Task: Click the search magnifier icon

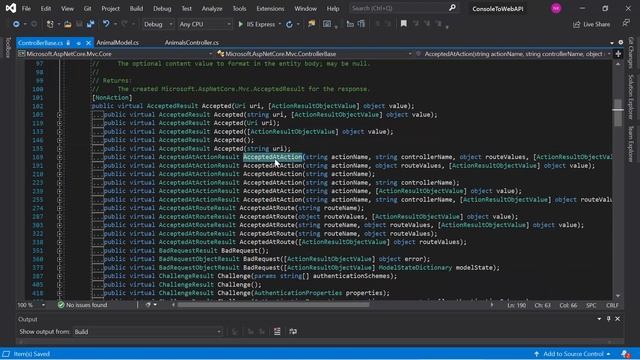Action: (x=452, y=8)
